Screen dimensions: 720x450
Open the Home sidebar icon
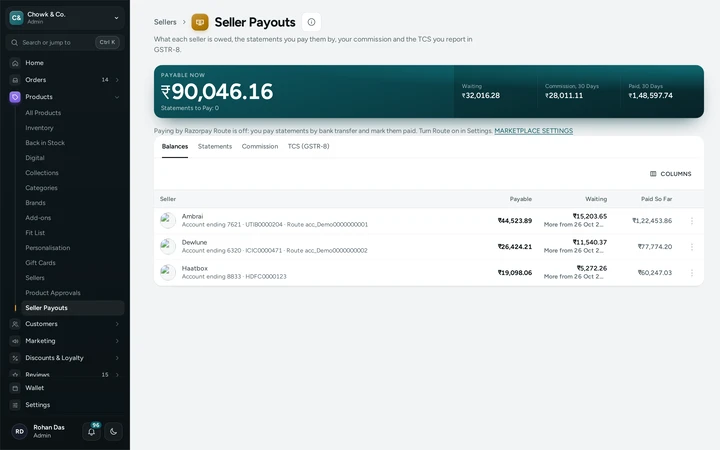click(15, 63)
